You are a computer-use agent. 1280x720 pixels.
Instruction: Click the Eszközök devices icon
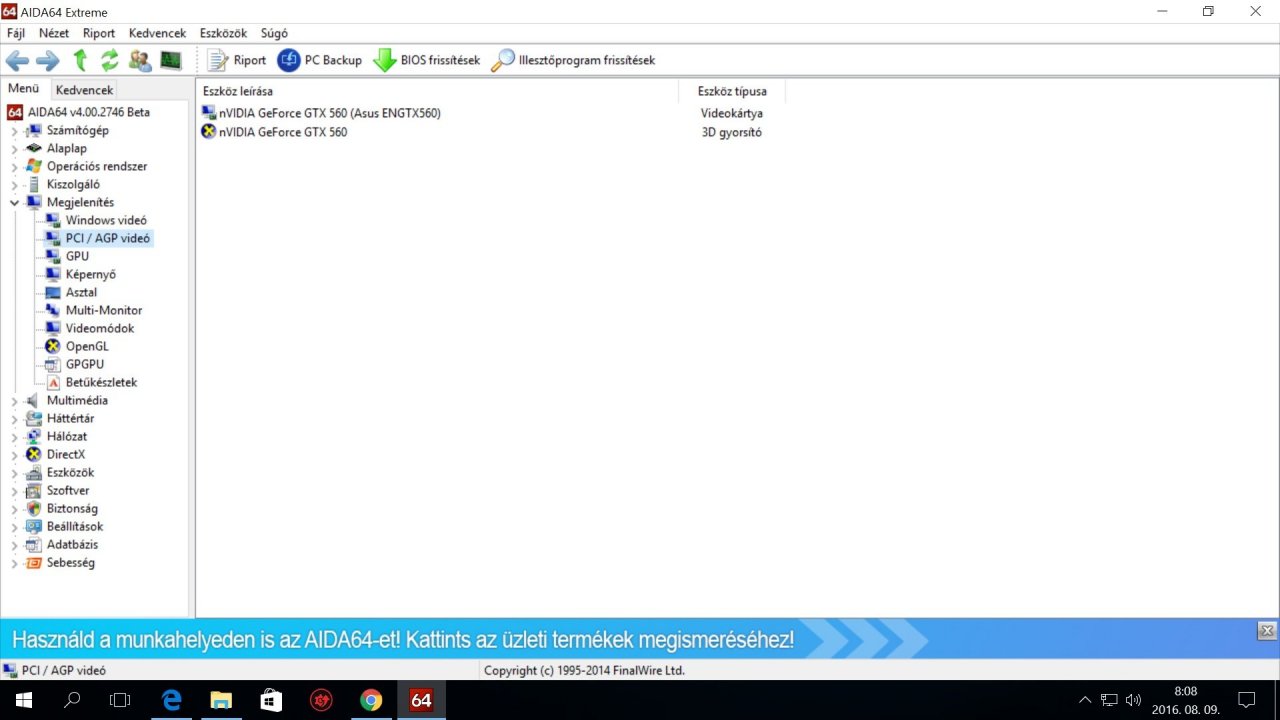[x=34, y=472]
